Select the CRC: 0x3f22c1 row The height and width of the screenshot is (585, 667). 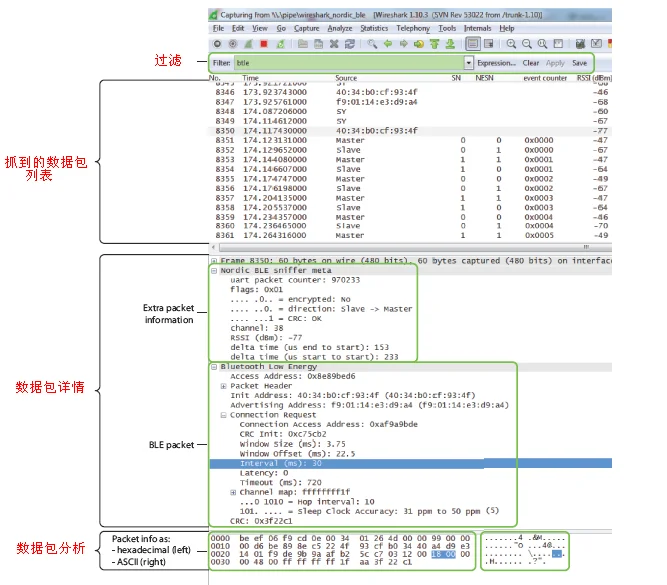click(261, 521)
